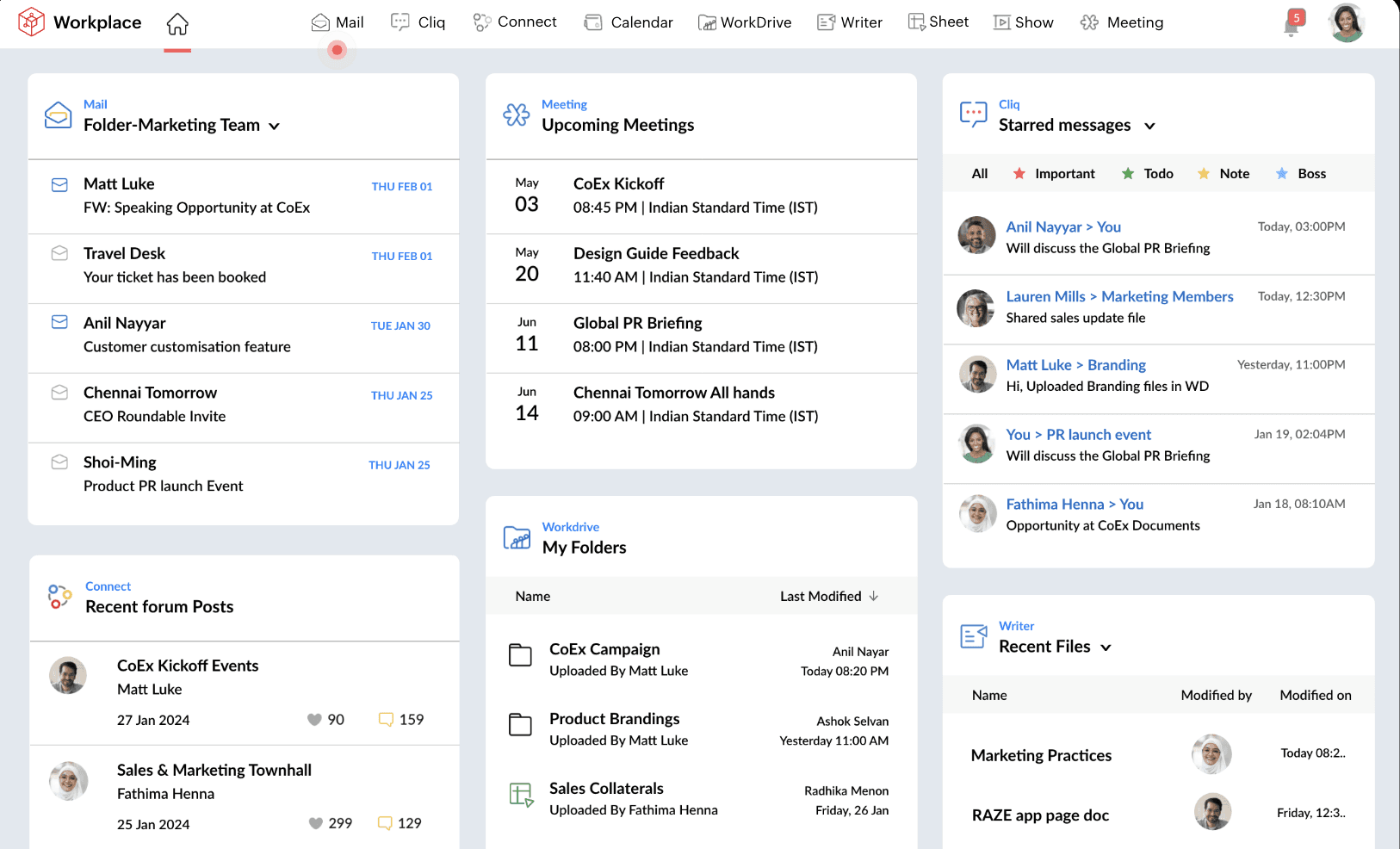This screenshot has height=849, width=1400.
Task: Open Sales & Marketing Townhall forum post
Action: click(x=214, y=771)
